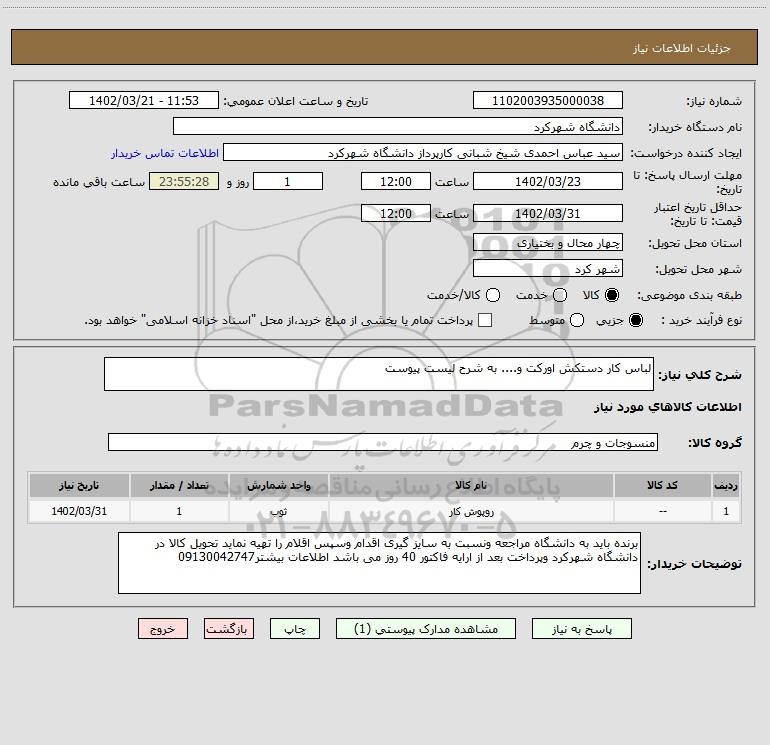Click the delivery city field شهر کرد
The image size is (770, 745).
pyautogui.click(x=548, y=268)
